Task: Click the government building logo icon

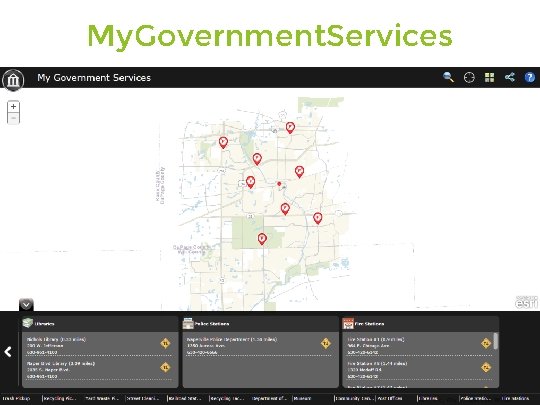Action: [13, 80]
